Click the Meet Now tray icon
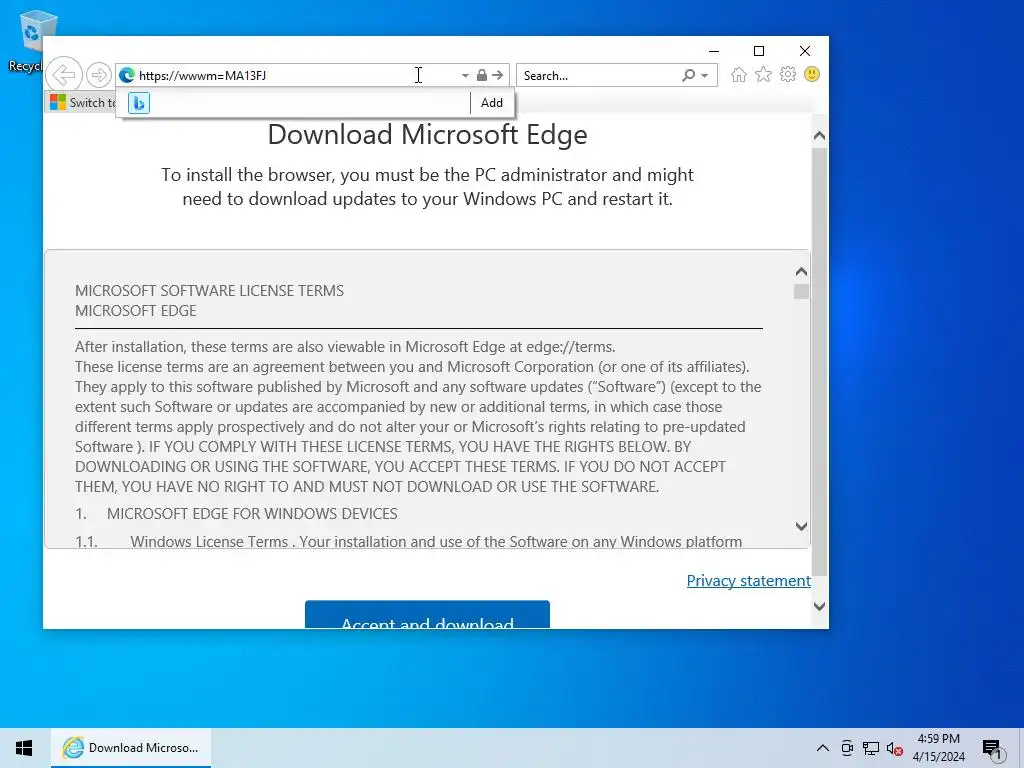The width and height of the screenshot is (1024, 768). pyautogui.click(x=847, y=748)
